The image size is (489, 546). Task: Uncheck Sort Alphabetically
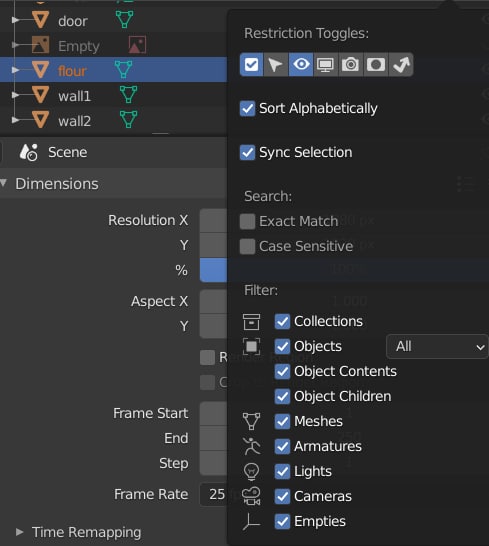point(247,109)
